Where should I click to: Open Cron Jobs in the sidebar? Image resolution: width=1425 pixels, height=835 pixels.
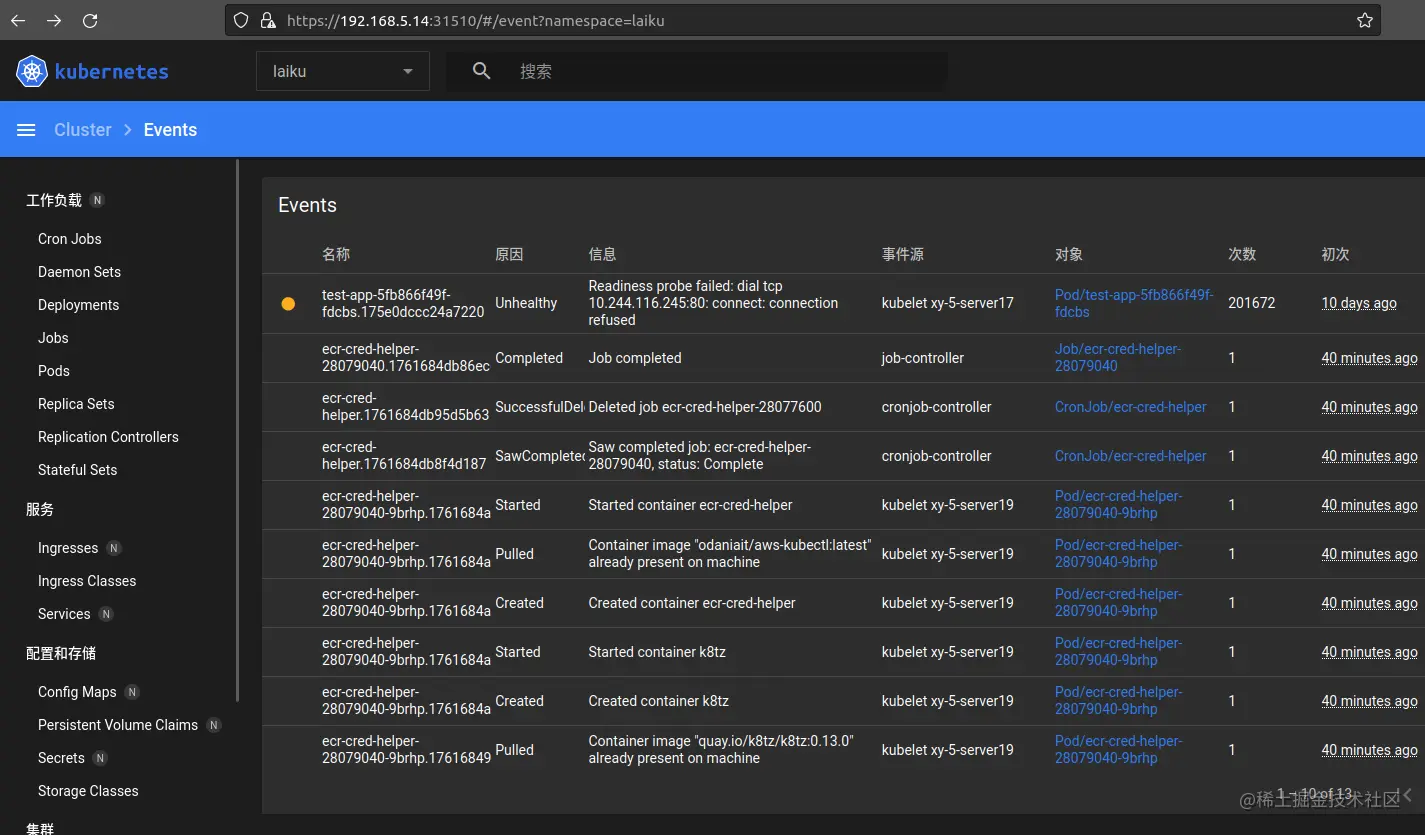pyautogui.click(x=70, y=239)
